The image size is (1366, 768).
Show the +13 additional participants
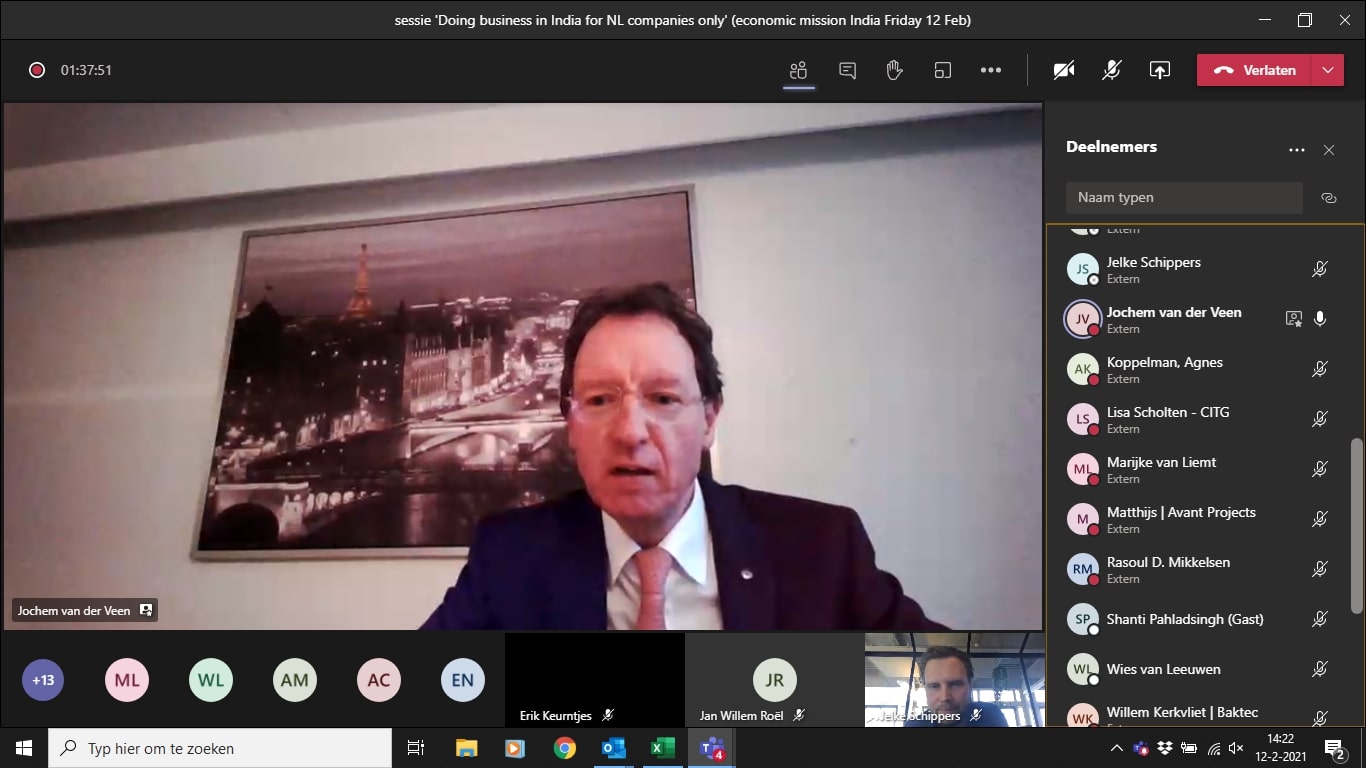coord(43,681)
